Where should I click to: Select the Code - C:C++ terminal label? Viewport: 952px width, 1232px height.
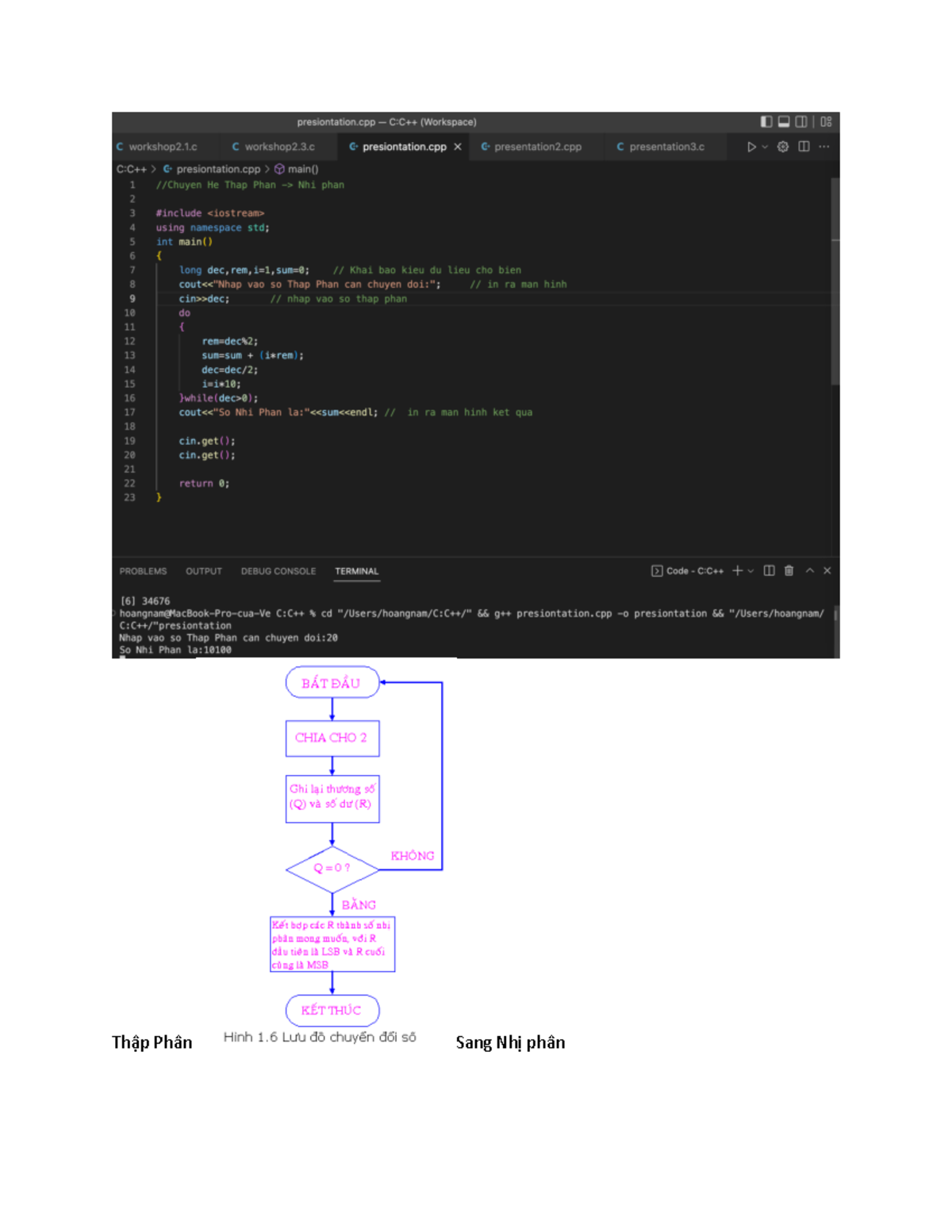click(687, 571)
